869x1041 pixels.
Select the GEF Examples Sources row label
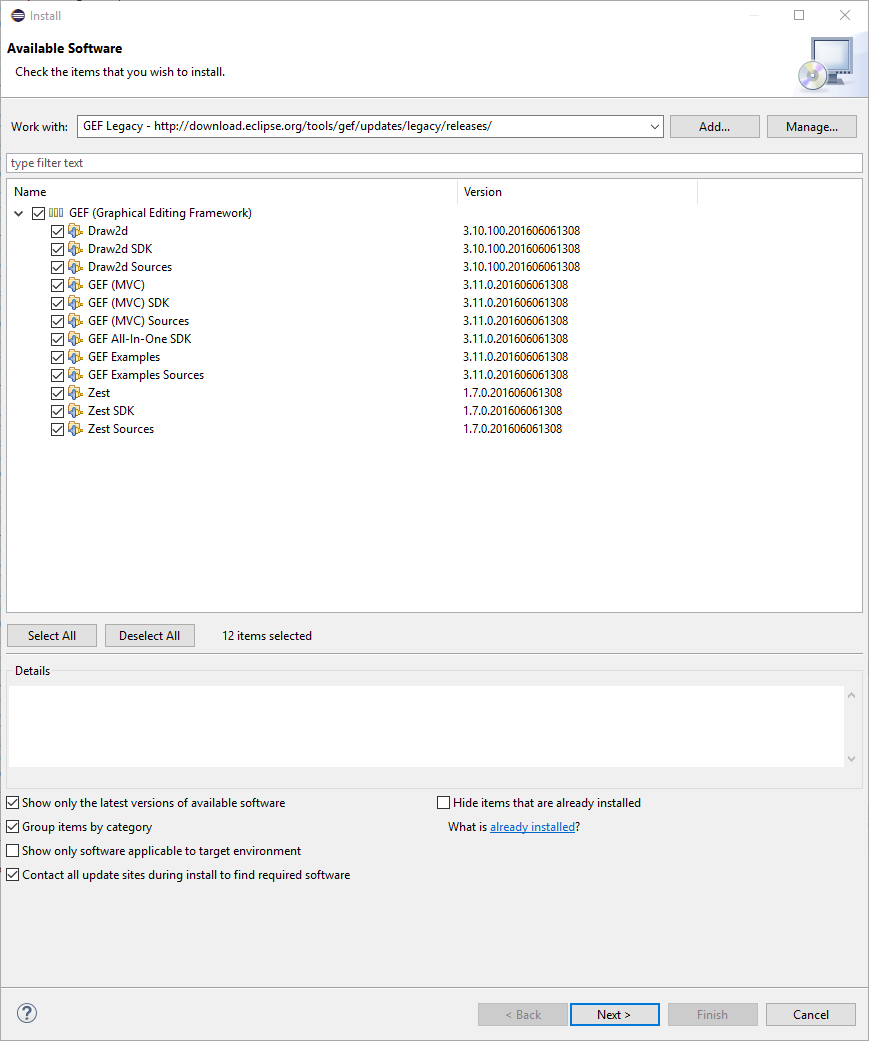[146, 374]
